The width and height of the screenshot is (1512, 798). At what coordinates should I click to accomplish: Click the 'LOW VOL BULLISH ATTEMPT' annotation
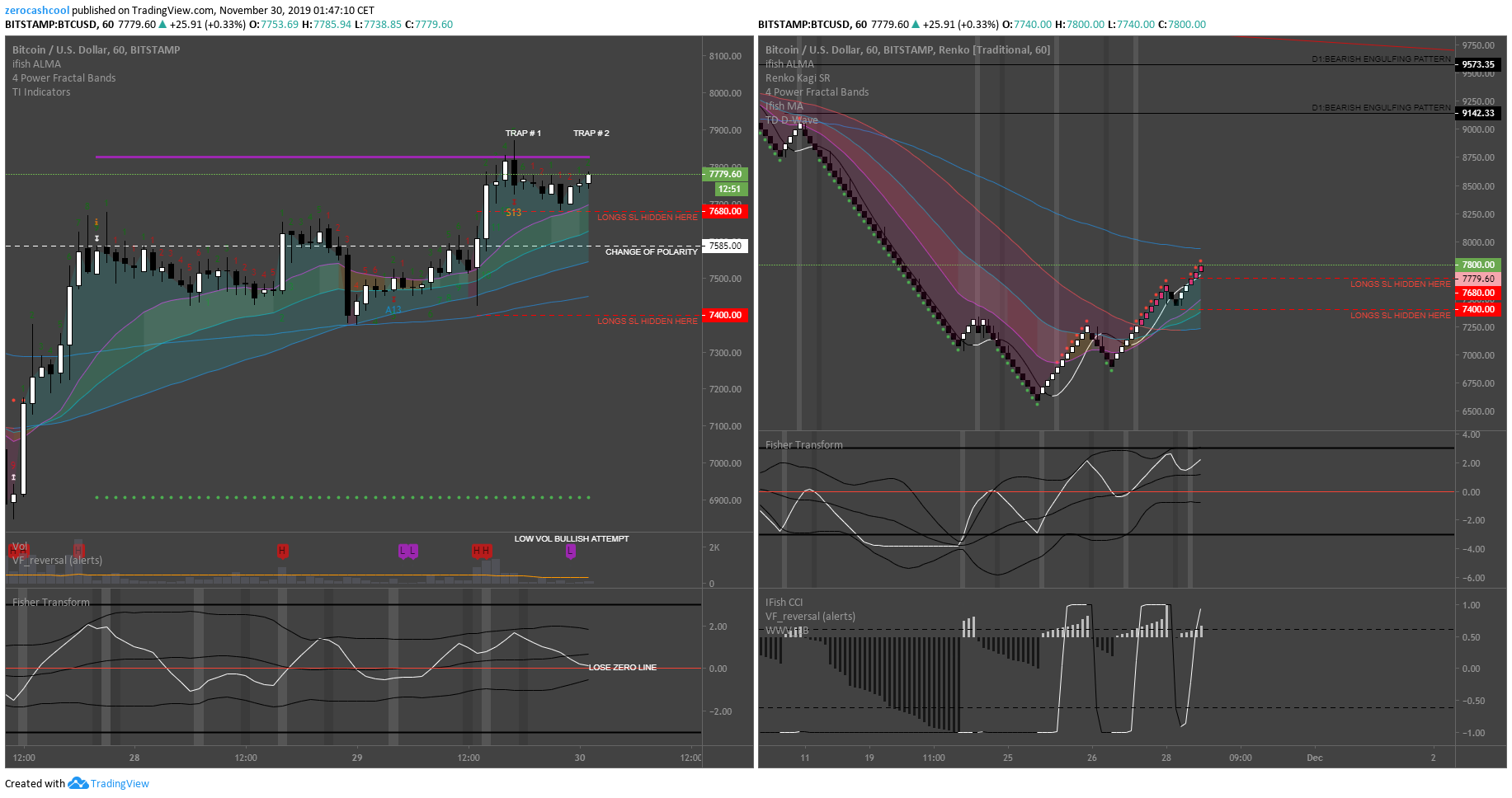[x=572, y=538]
